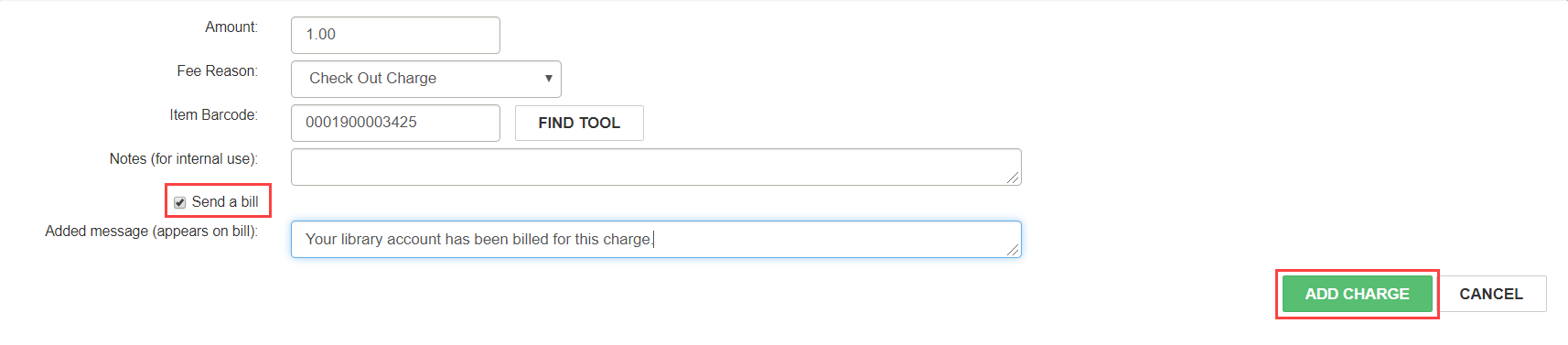1568x345 pixels.
Task: Submit with the green ADD CHARGE button
Action: coord(1357,294)
